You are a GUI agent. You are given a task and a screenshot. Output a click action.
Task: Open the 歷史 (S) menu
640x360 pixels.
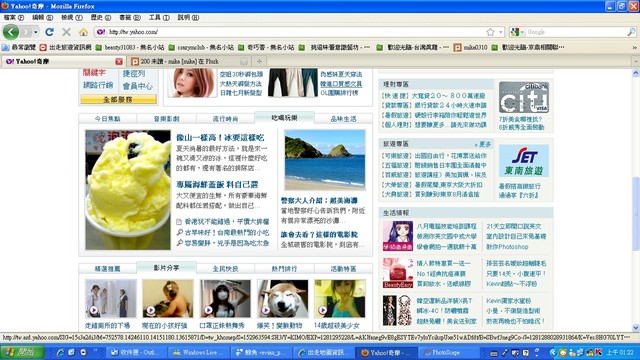[x=101, y=18]
